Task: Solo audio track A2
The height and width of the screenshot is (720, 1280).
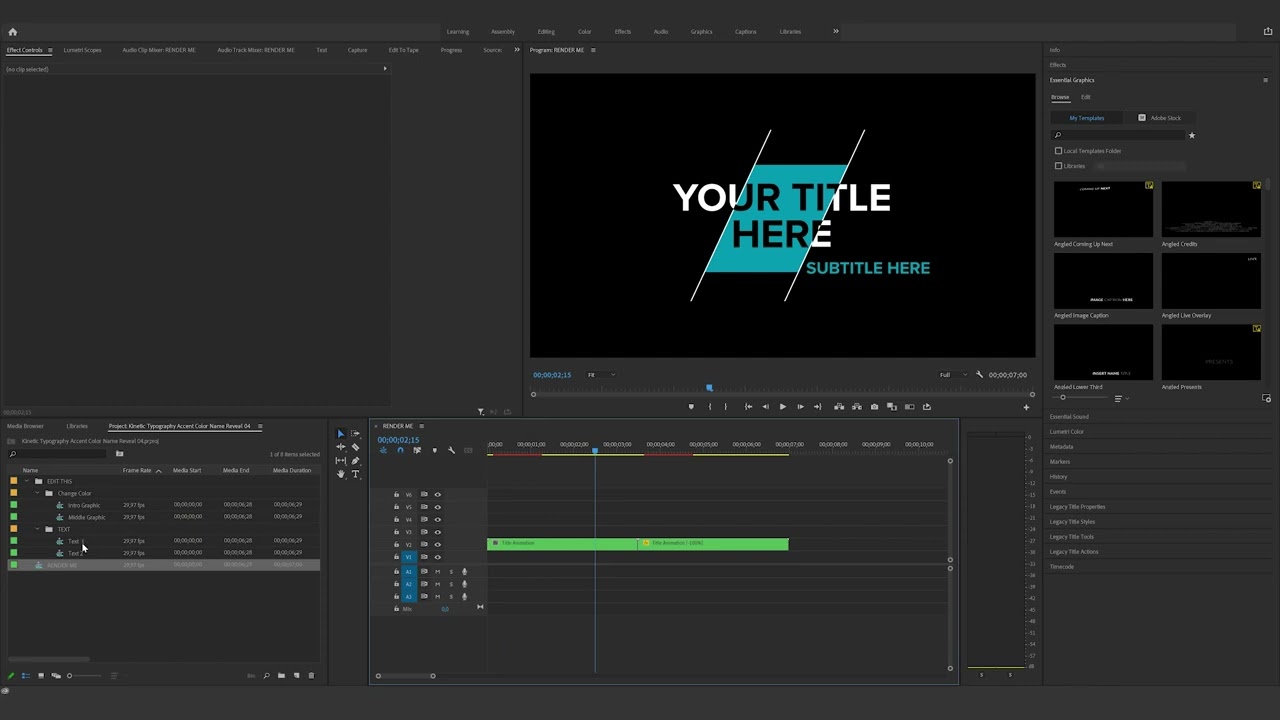Action: (x=451, y=584)
